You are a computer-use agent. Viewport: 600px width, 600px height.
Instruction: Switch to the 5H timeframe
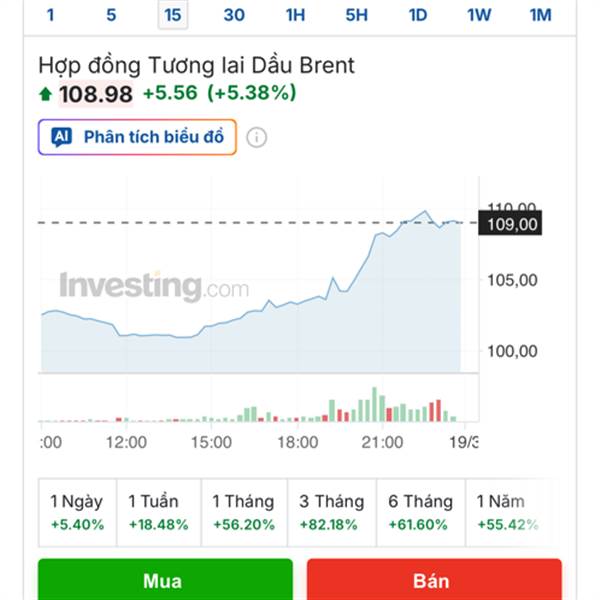coord(357,15)
